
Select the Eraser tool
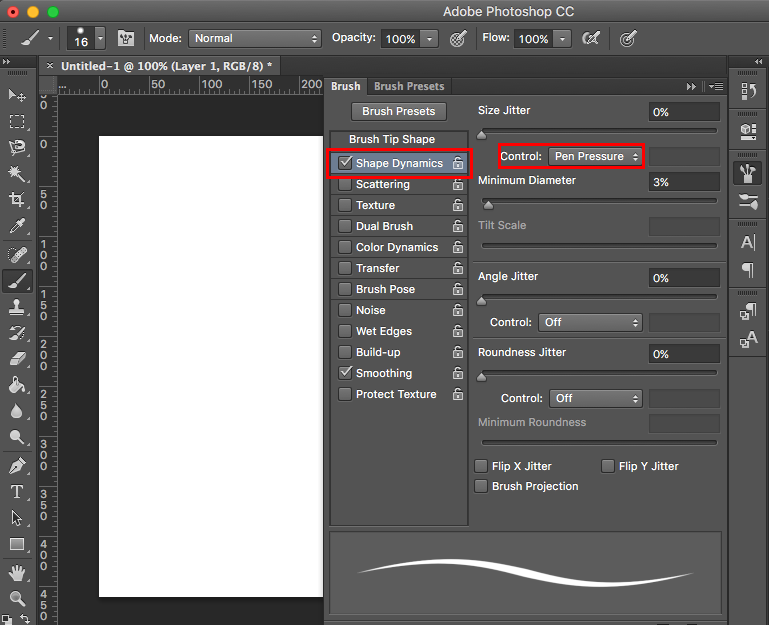point(17,359)
